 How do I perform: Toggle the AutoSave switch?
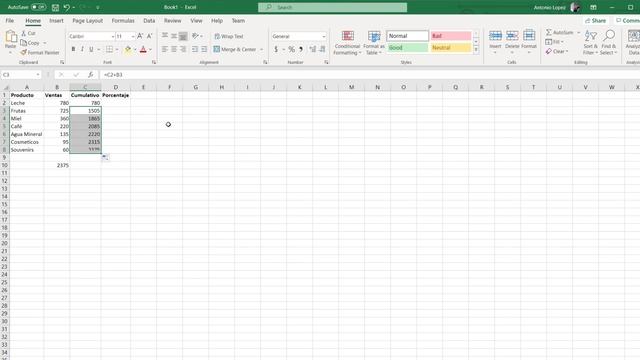38,7
